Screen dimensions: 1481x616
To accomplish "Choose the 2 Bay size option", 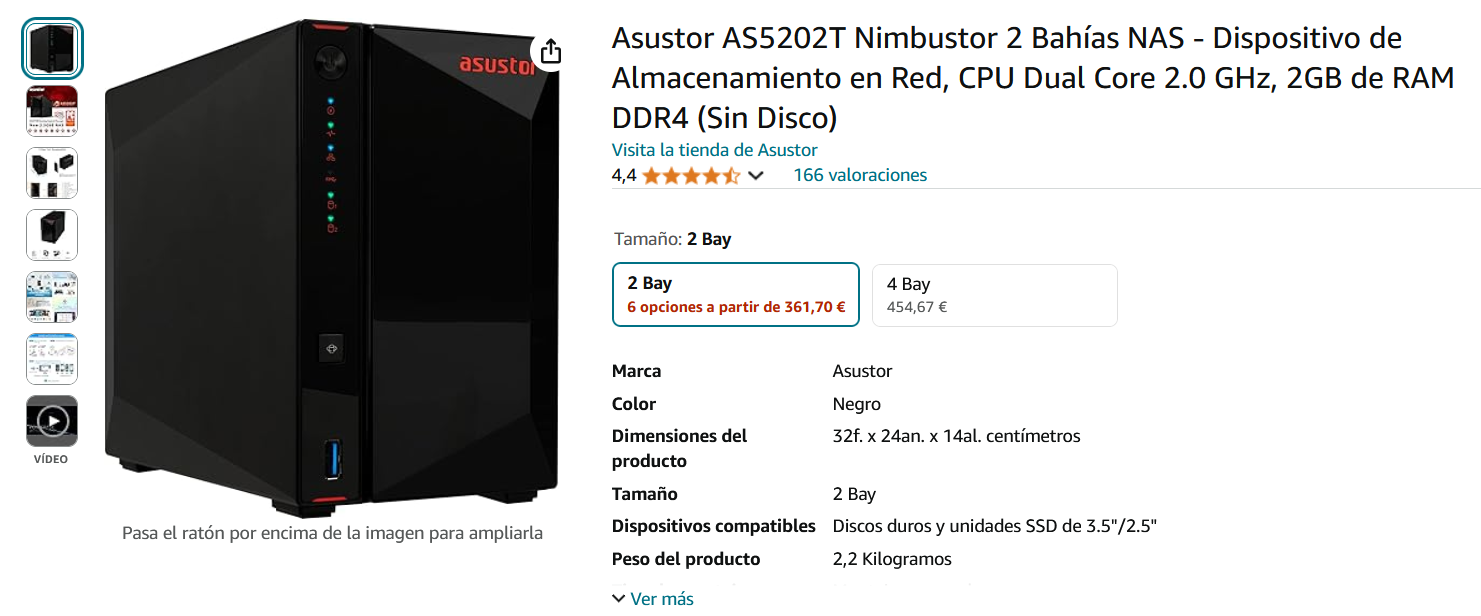I will [735, 294].
